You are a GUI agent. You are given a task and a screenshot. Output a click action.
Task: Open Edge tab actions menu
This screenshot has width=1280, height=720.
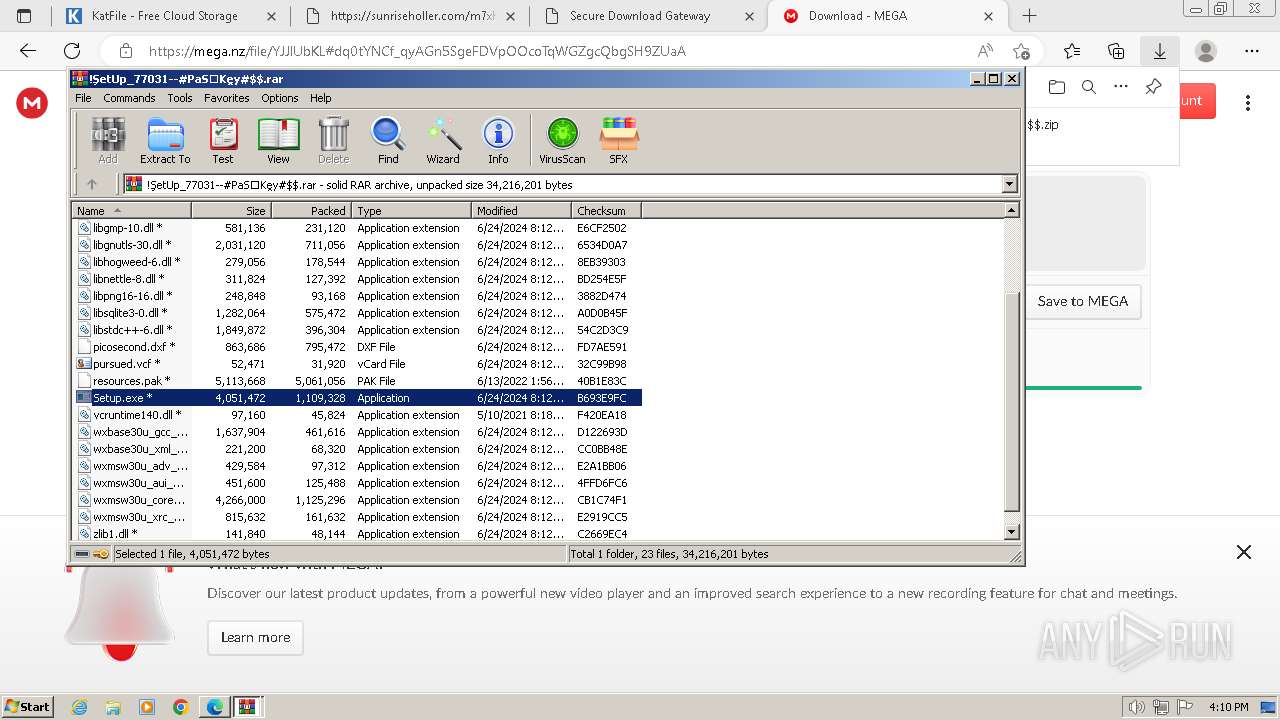(25, 16)
